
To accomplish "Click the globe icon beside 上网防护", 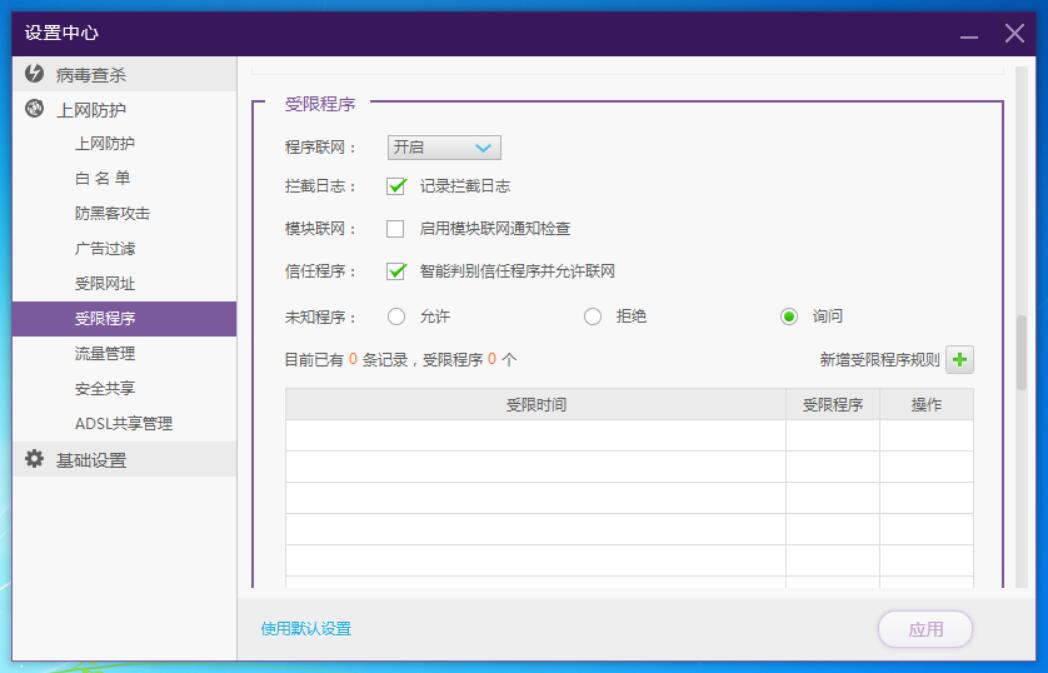I will pos(34,108).
